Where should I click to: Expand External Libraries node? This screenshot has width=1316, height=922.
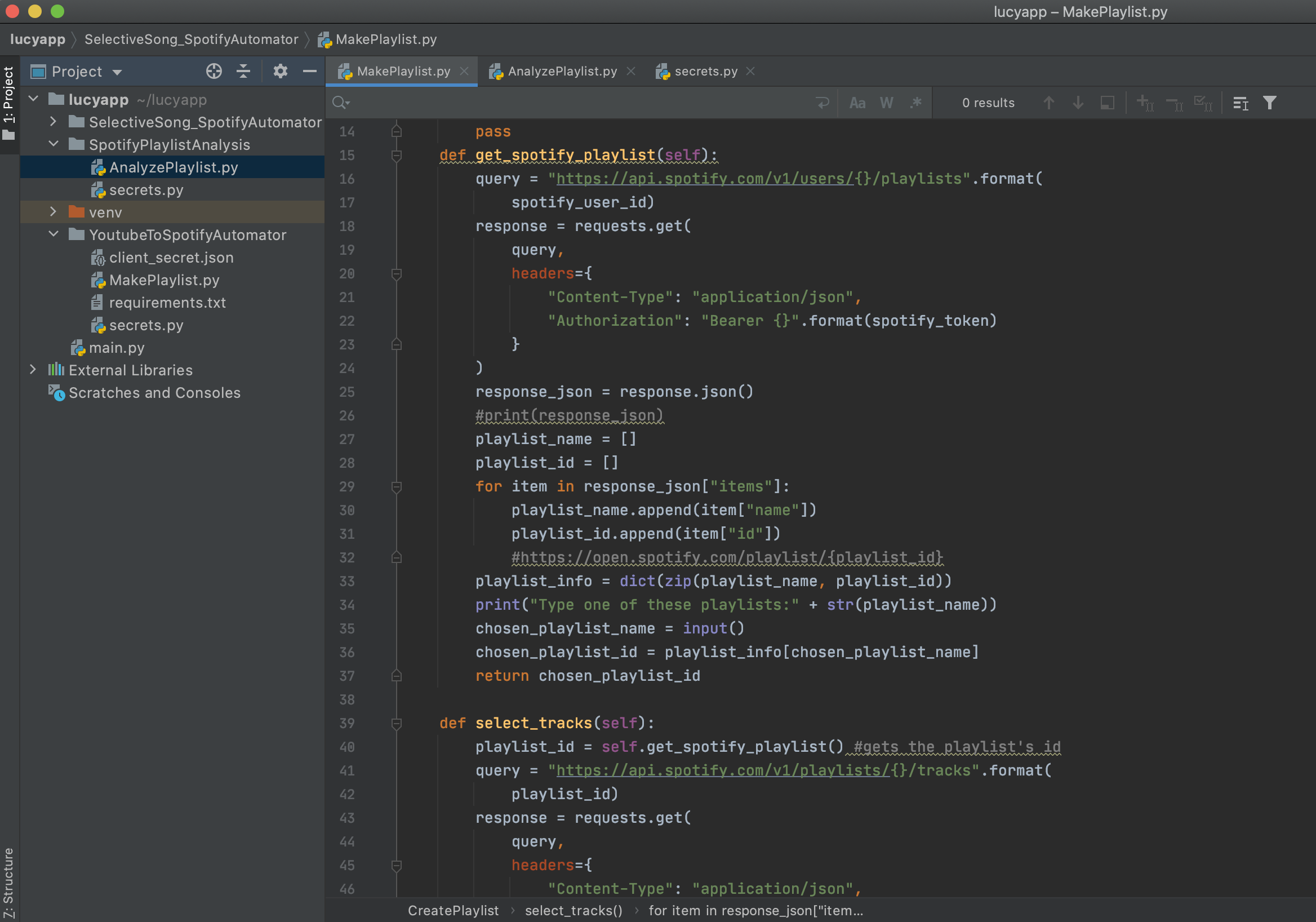point(33,369)
